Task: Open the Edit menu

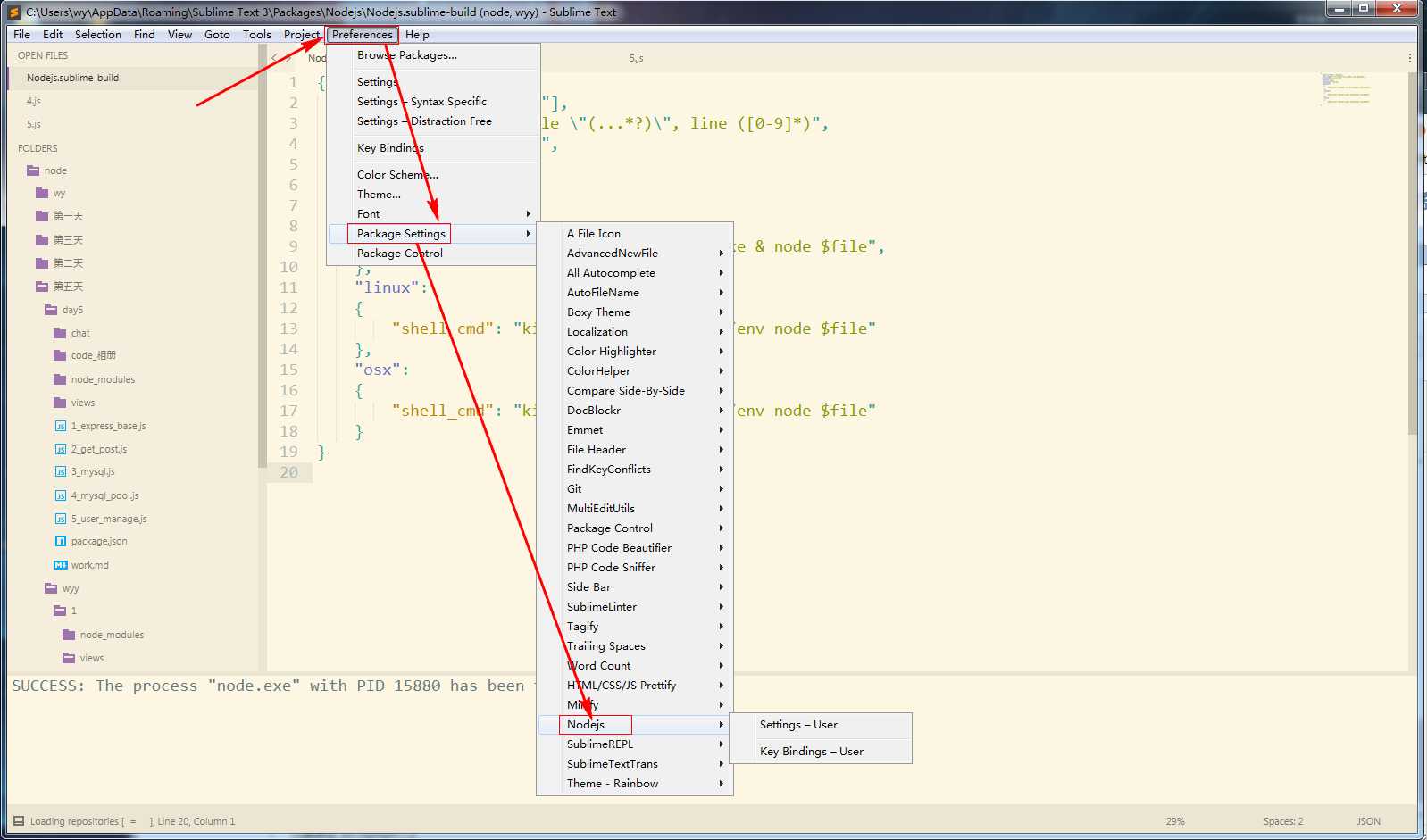Action: pyautogui.click(x=53, y=35)
